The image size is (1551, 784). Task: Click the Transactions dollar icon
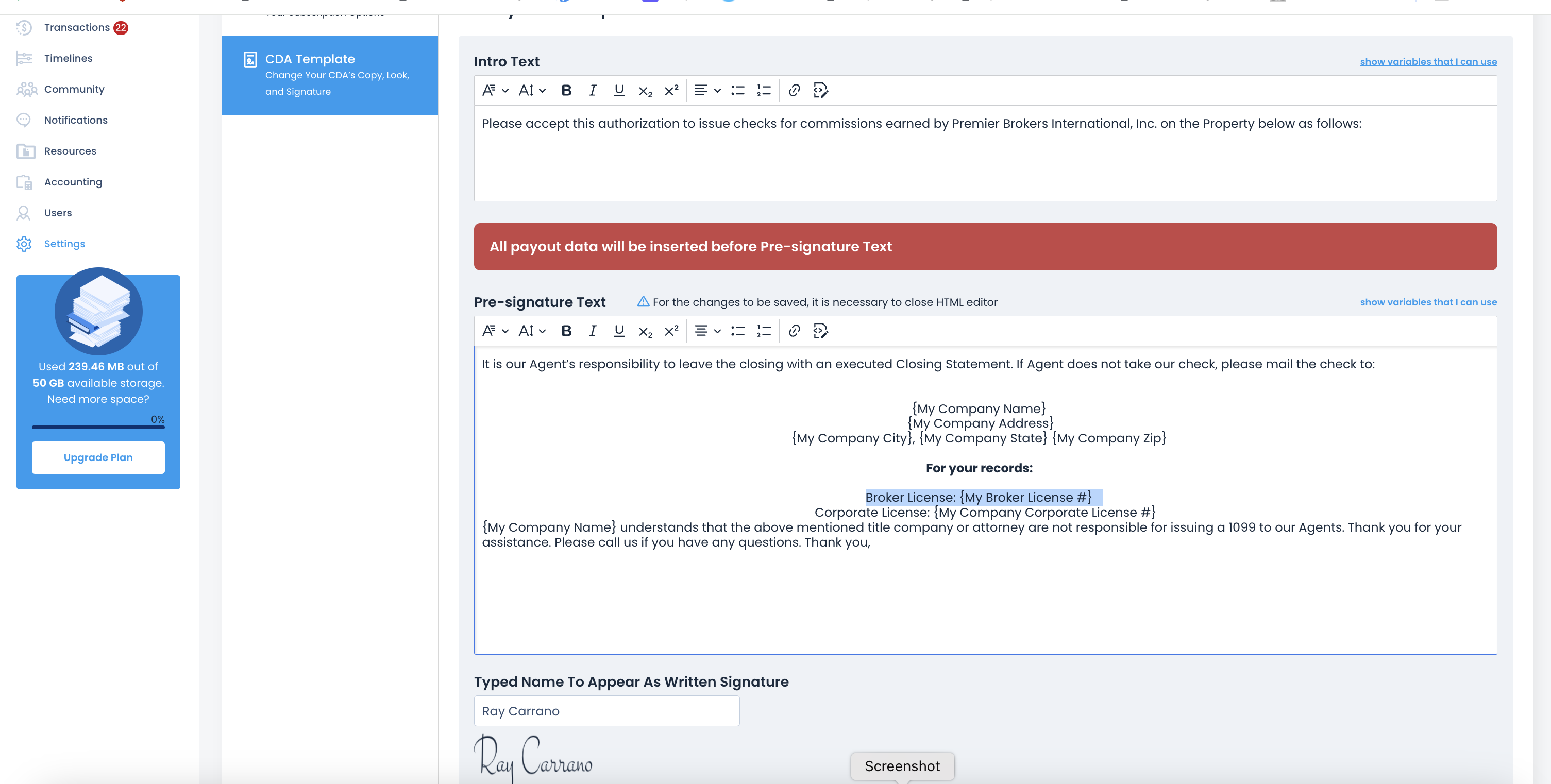tap(24, 27)
